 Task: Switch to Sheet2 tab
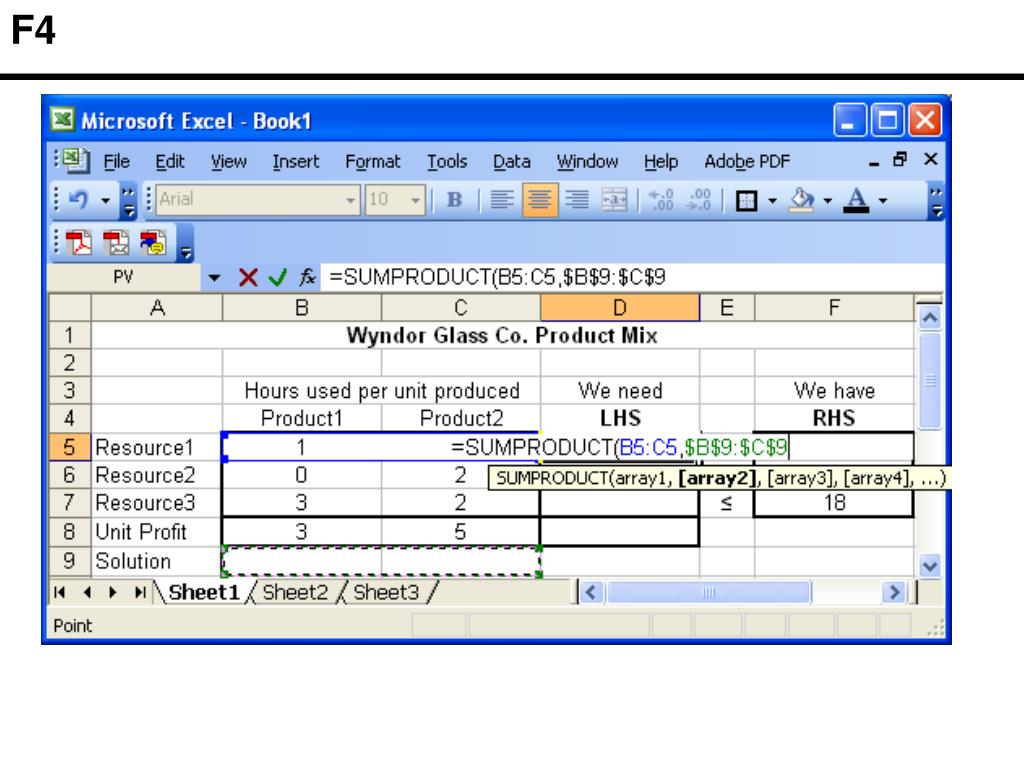295,592
